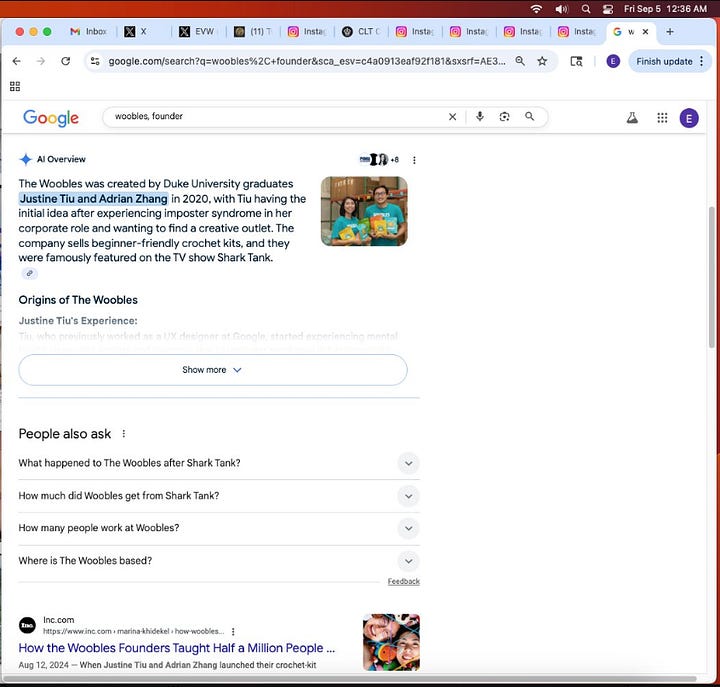Click the Inc.com site name
The image size is (720, 687).
tap(58, 620)
